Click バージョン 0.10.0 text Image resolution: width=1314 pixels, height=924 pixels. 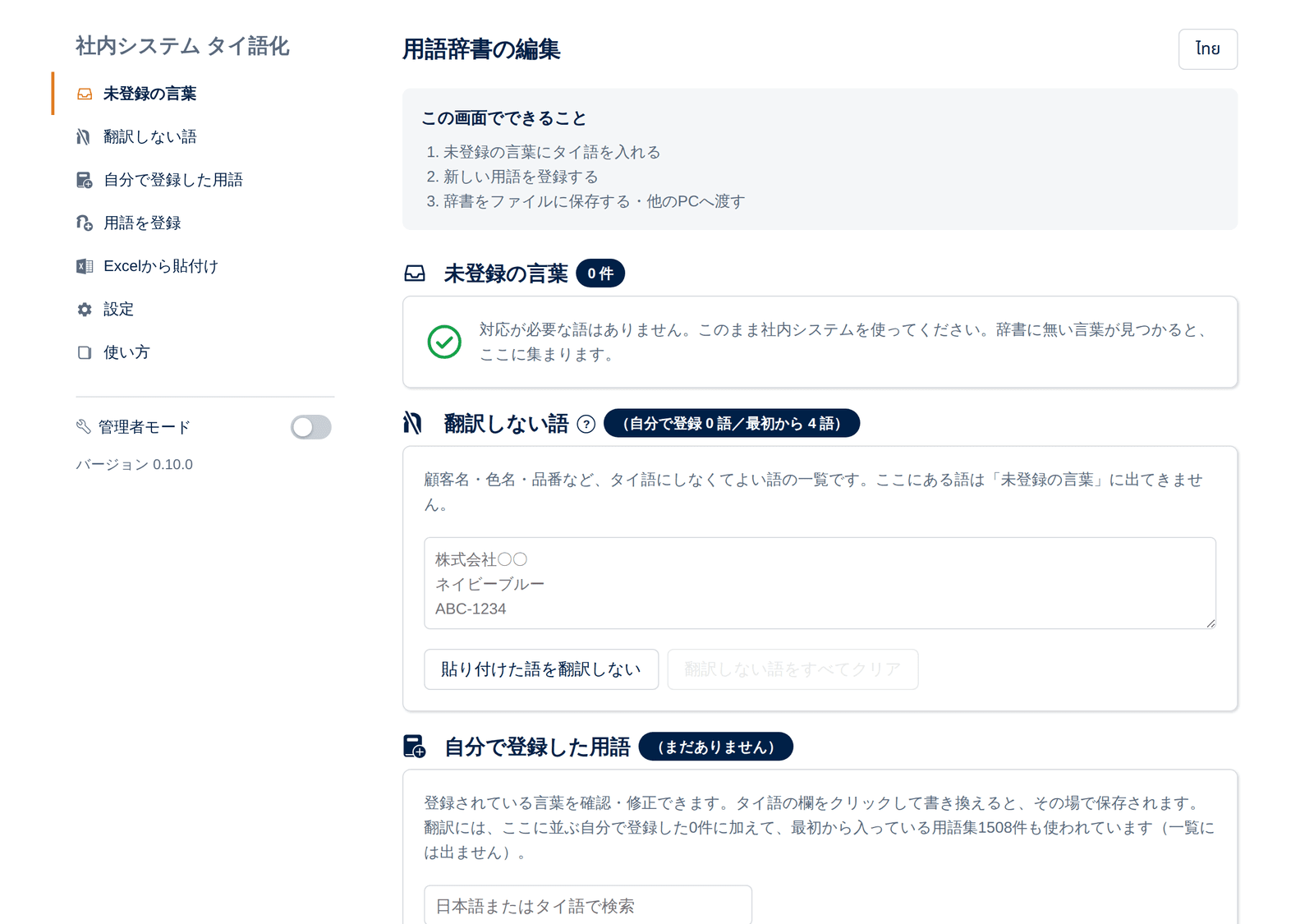coord(135,465)
